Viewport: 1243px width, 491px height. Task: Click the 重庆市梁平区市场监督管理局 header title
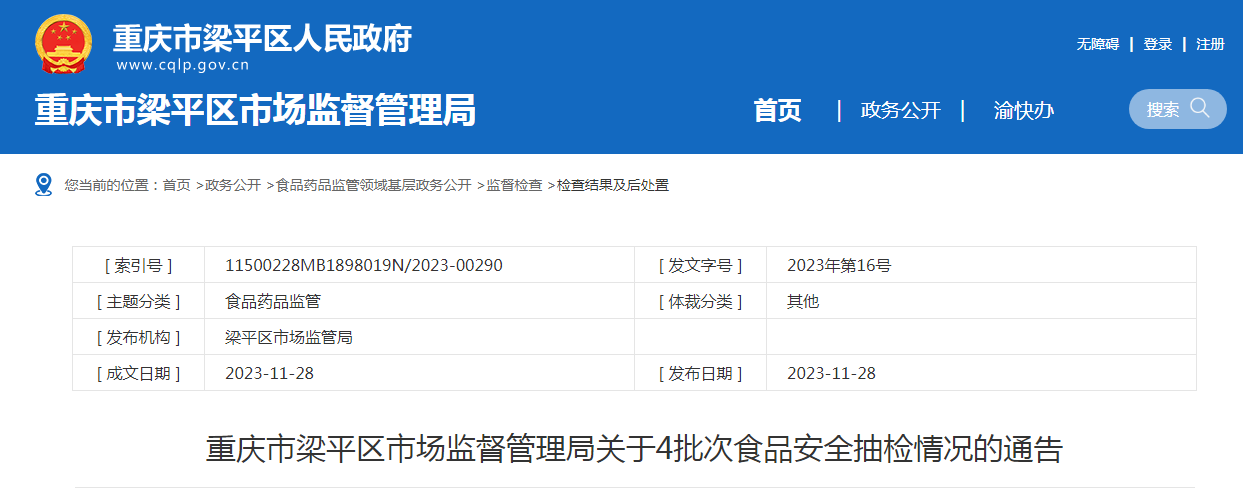(x=255, y=110)
